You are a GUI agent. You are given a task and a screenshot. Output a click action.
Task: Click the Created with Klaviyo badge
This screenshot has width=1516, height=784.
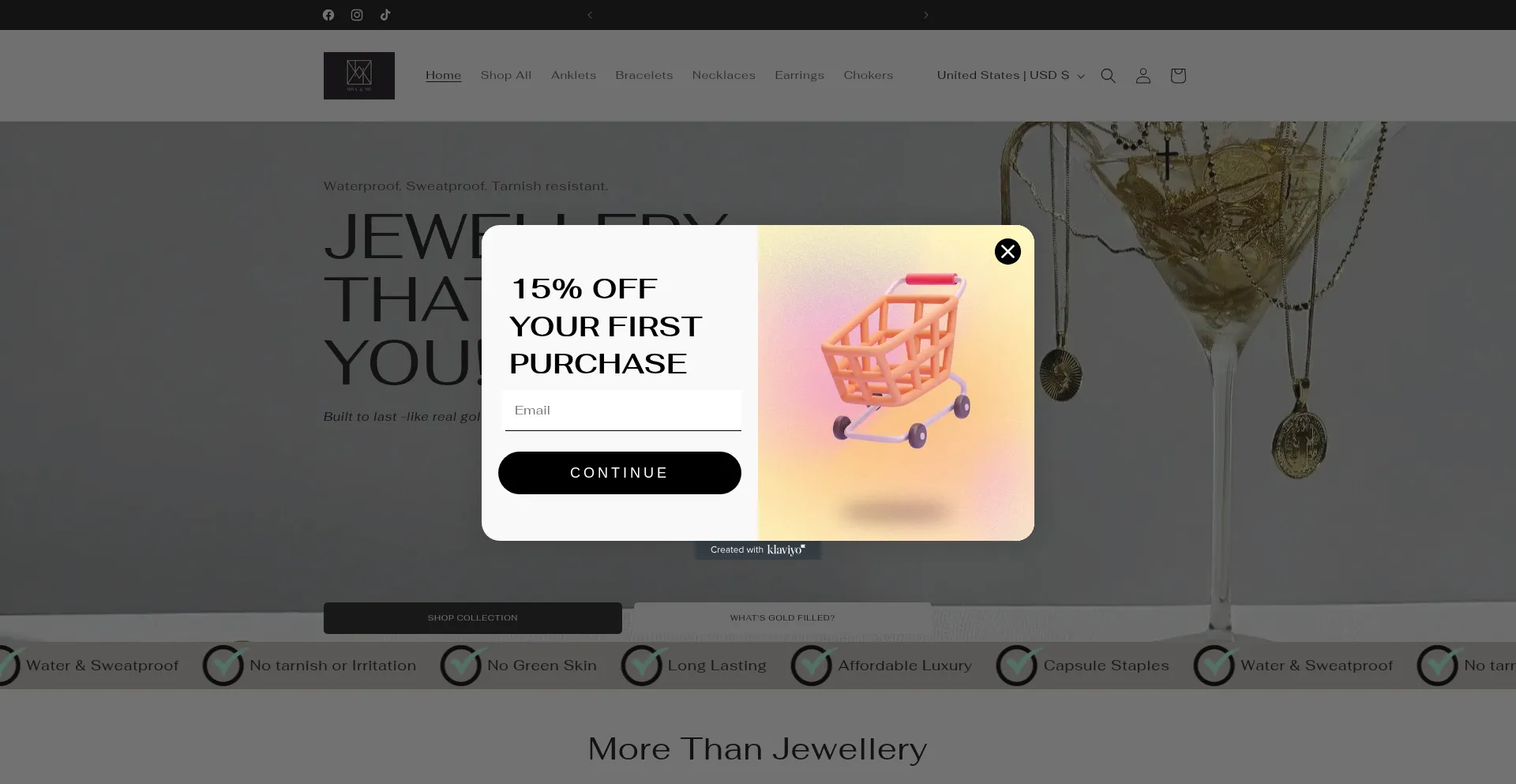[758, 550]
